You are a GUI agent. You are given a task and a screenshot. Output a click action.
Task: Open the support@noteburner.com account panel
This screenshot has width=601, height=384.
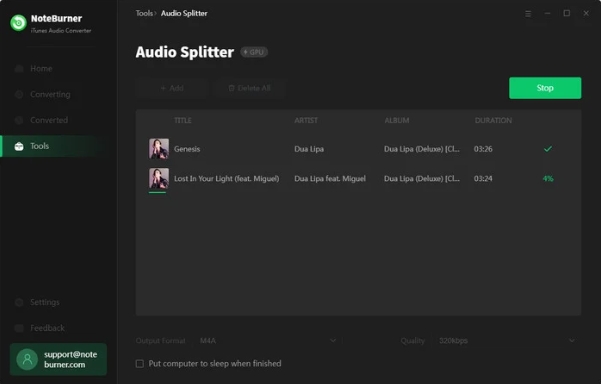58,359
